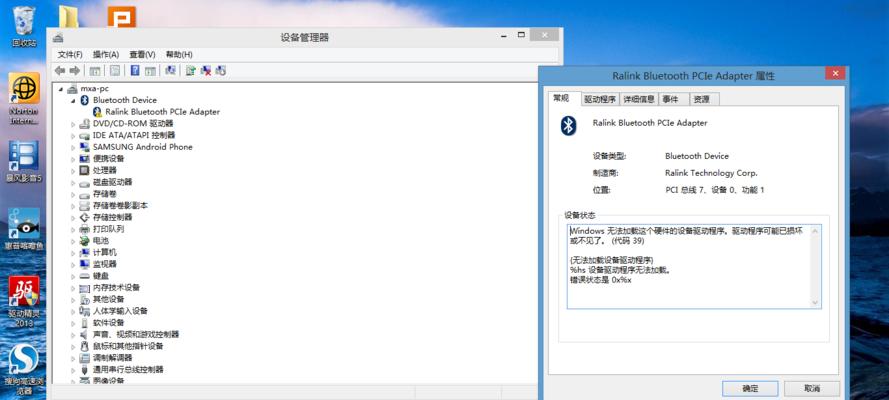889x400 pixels.
Task: Select the 暴风影音5 desktop shortcut
Action: 23,160
